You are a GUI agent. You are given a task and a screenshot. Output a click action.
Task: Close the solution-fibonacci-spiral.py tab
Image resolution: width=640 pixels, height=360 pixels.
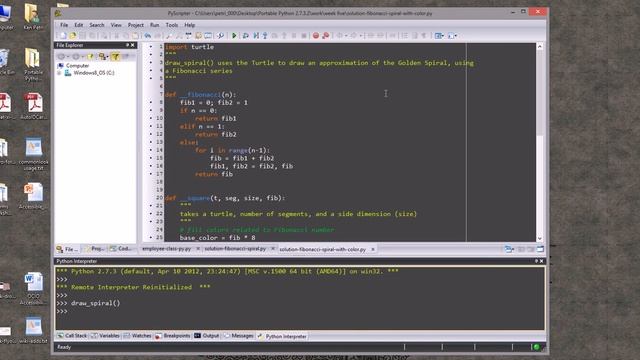(x=273, y=249)
